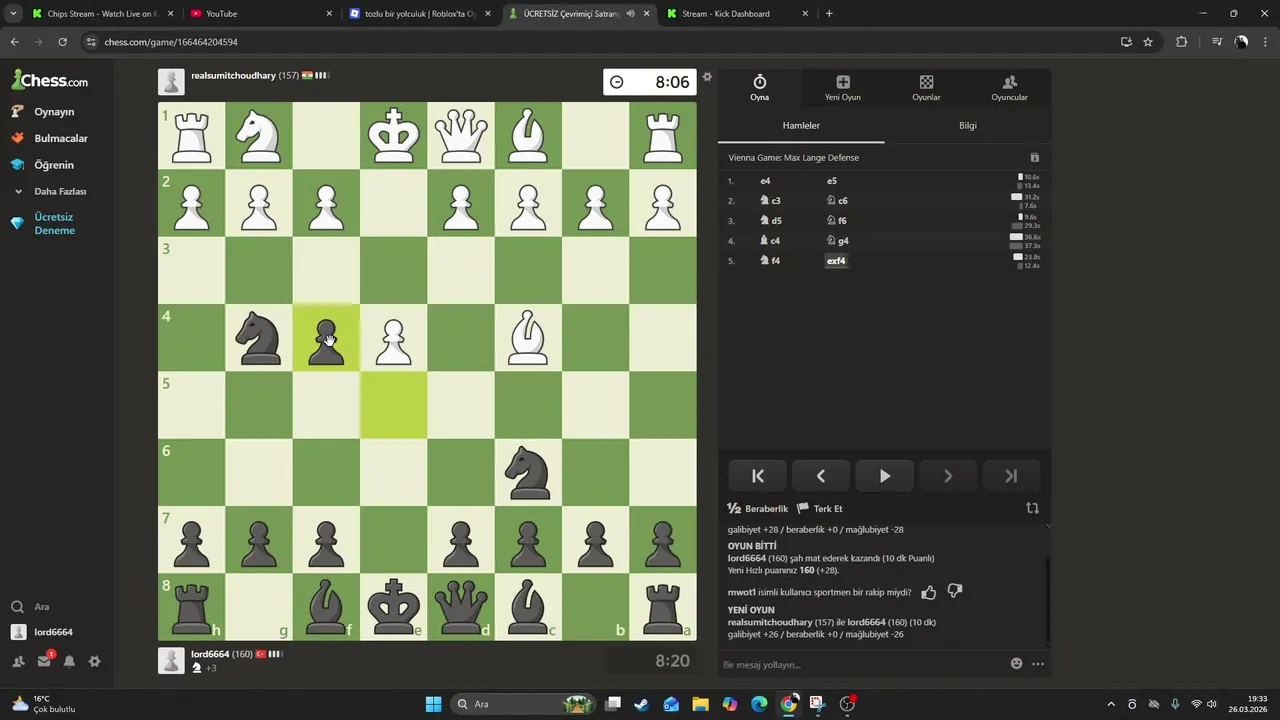Select knight move g4 in move list
The height and width of the screenshot is (720, 1280).
(837, 241)
